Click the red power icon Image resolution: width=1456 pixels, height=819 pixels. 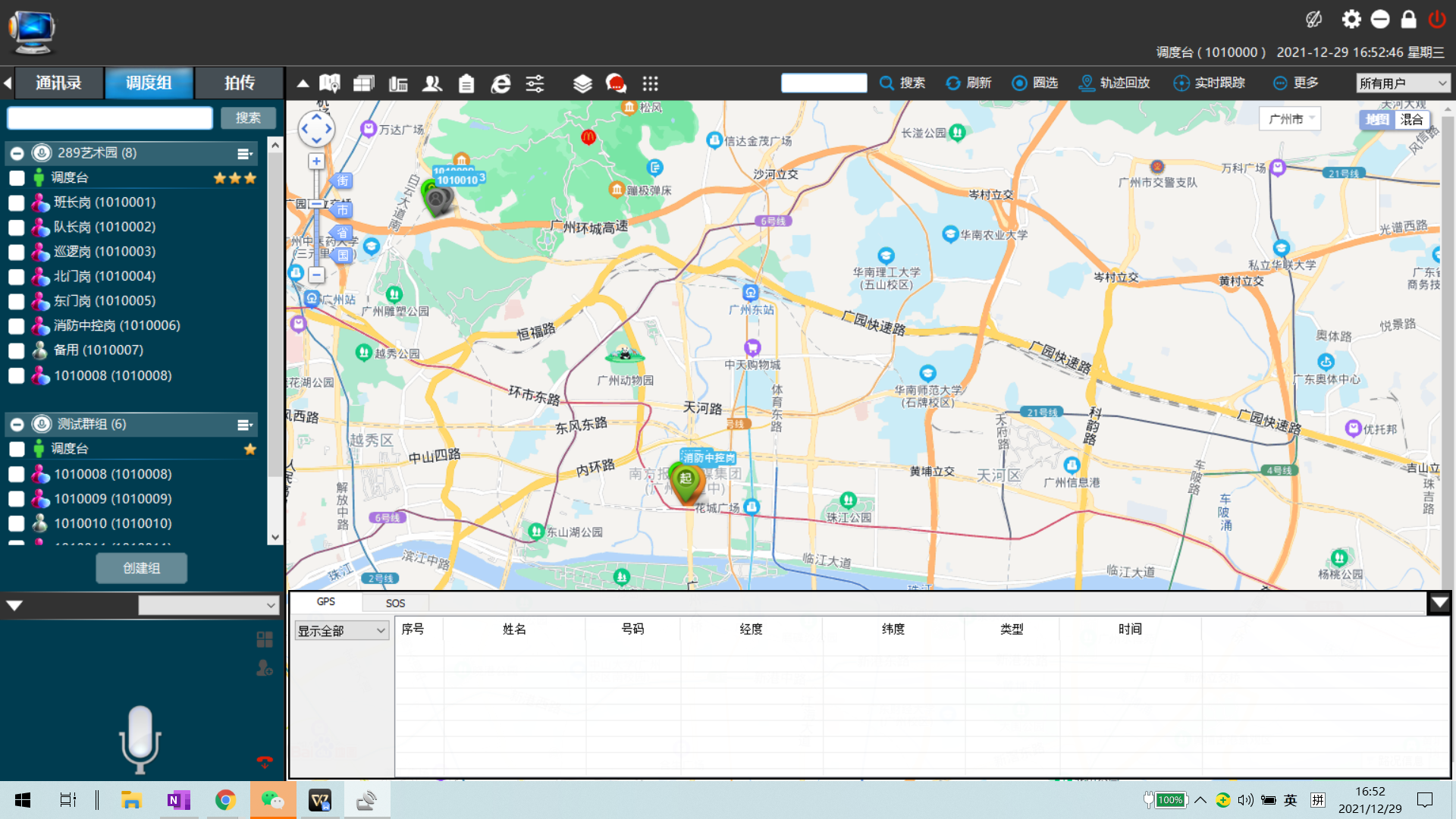(1436, 20)
